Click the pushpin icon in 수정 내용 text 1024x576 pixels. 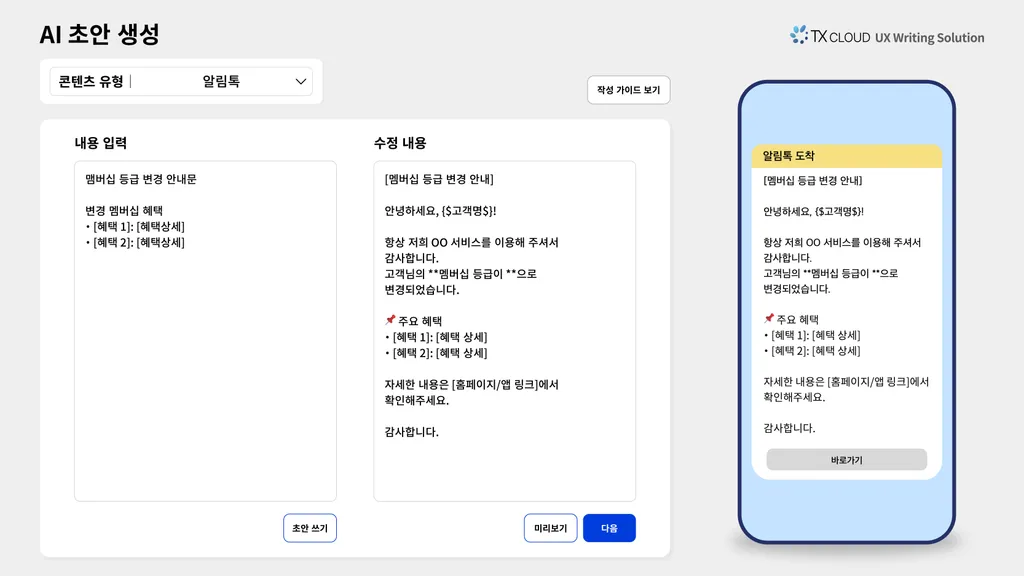[390, 321]
